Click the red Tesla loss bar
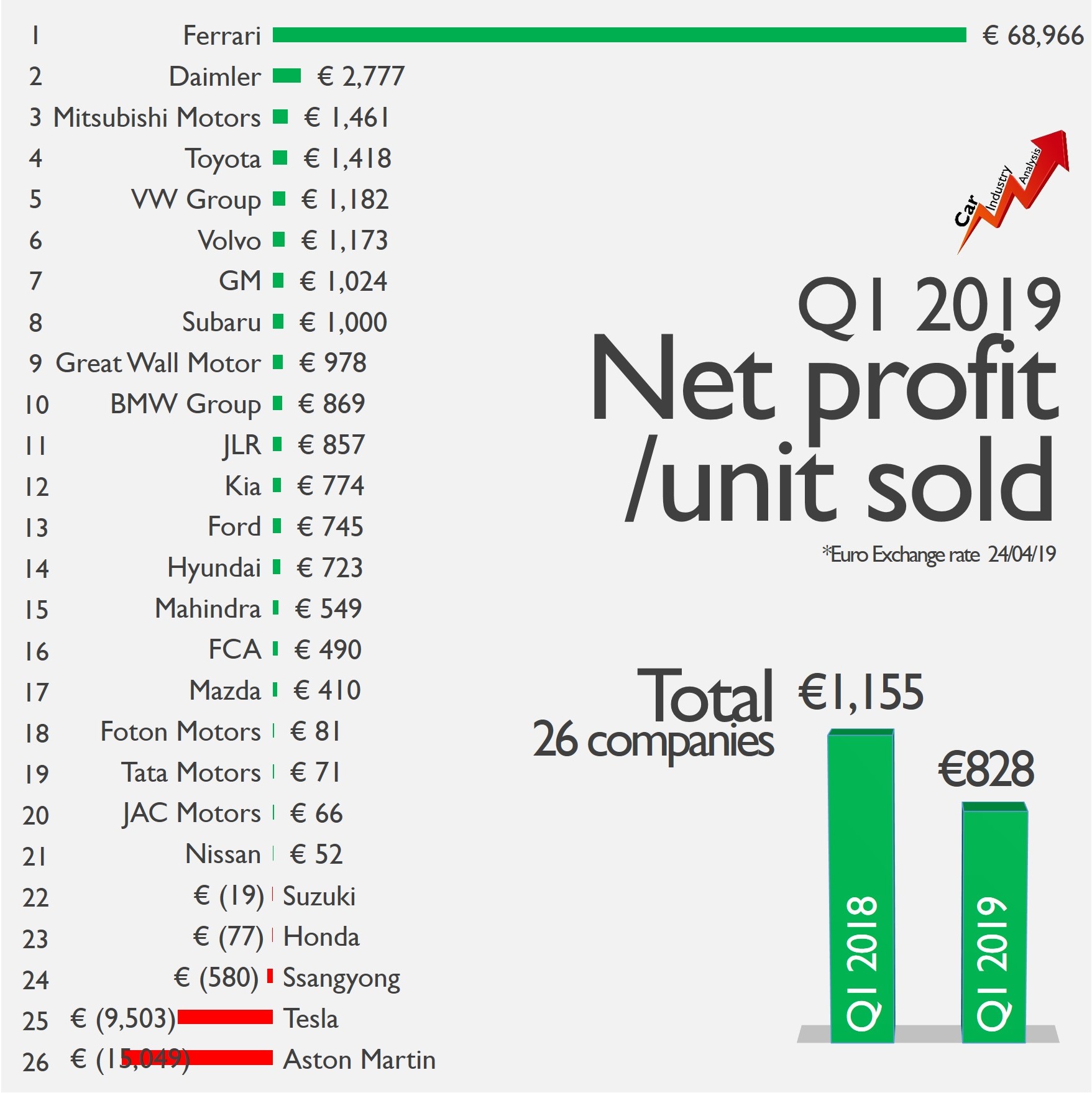Viewport: 1092px width, 1093px height. coord(225,1017)
